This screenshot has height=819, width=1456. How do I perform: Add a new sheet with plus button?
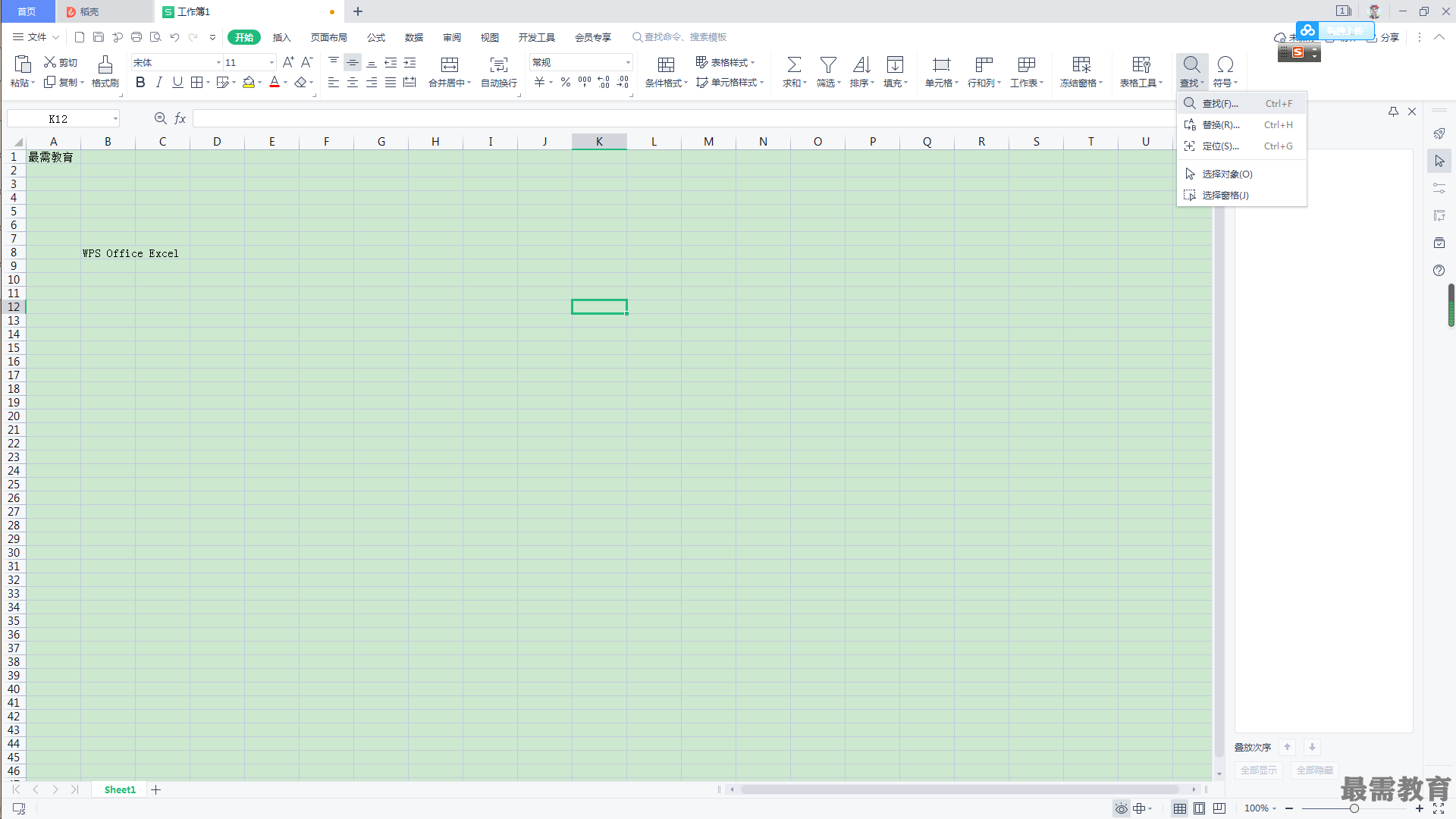(x=156, y=789)
